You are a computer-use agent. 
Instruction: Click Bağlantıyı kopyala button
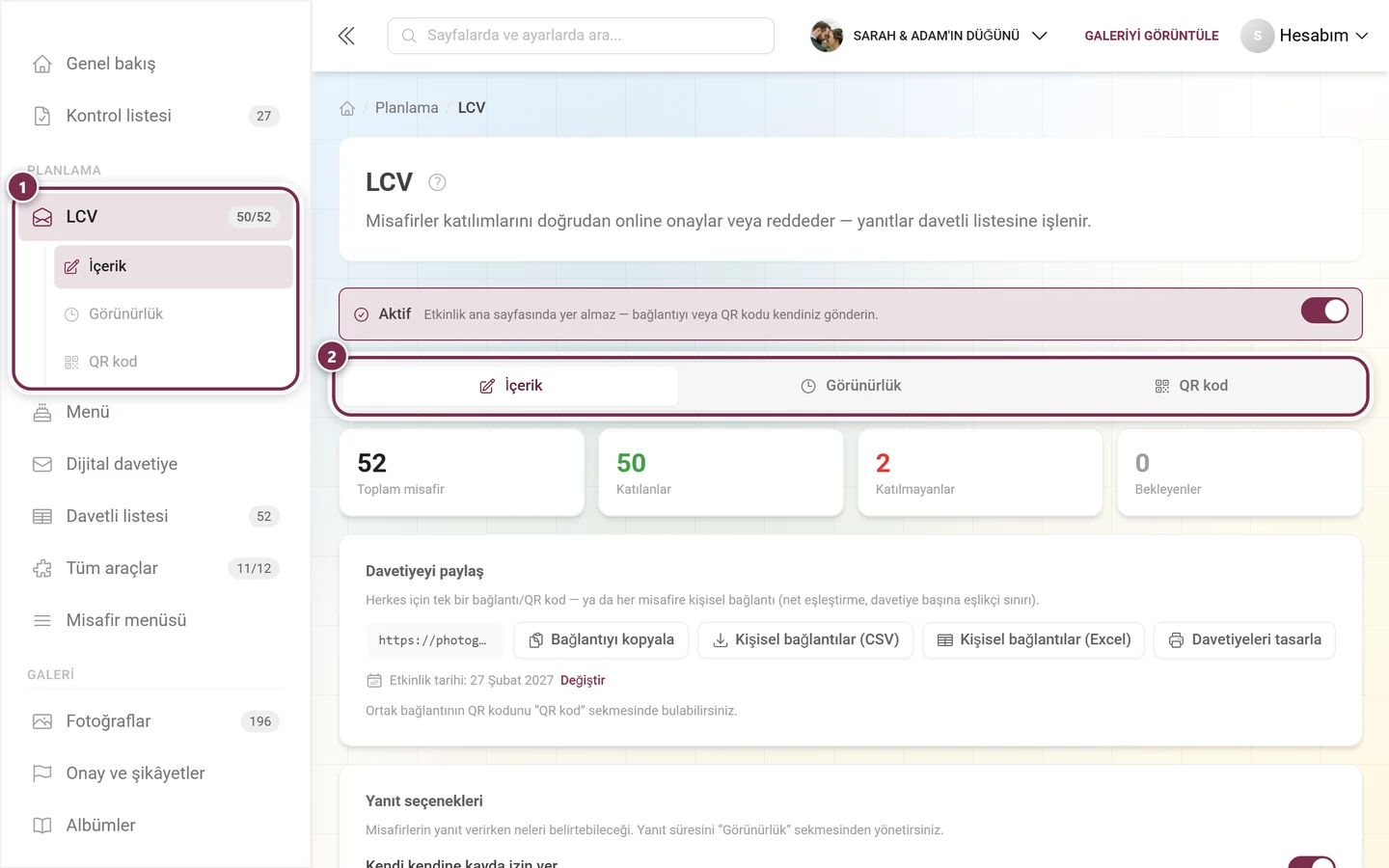(x=601, y=640)
